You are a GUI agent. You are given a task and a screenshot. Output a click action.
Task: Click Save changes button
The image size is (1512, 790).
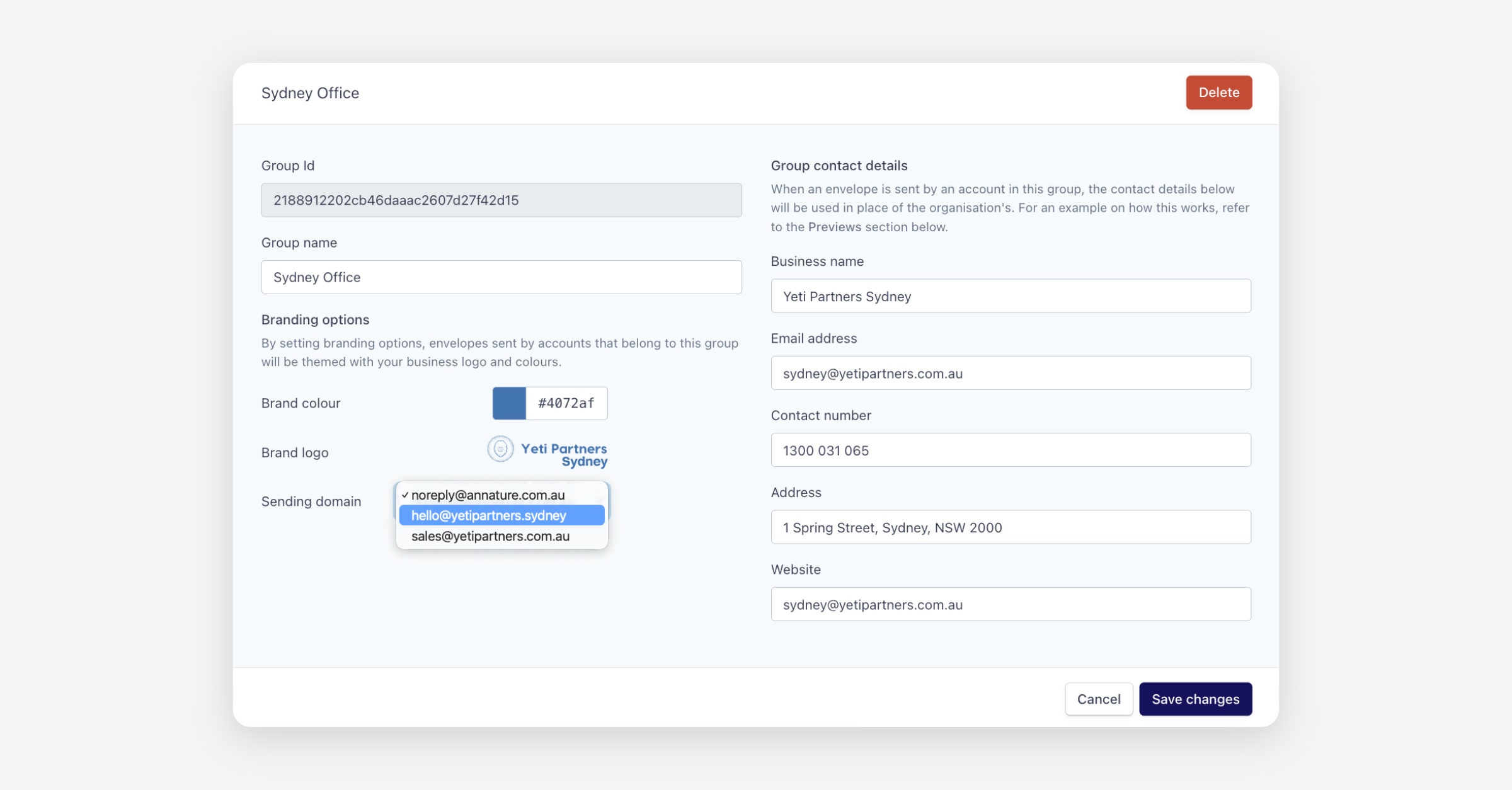pyautogui.click(x=1195, y=699)
